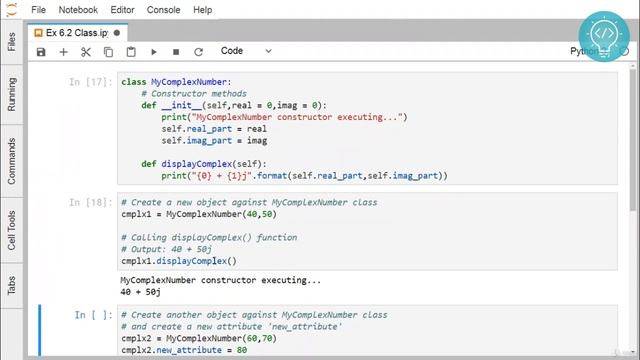Run the selected cell
This screenshot has height=360, width=640.
[x=153, y=52]
